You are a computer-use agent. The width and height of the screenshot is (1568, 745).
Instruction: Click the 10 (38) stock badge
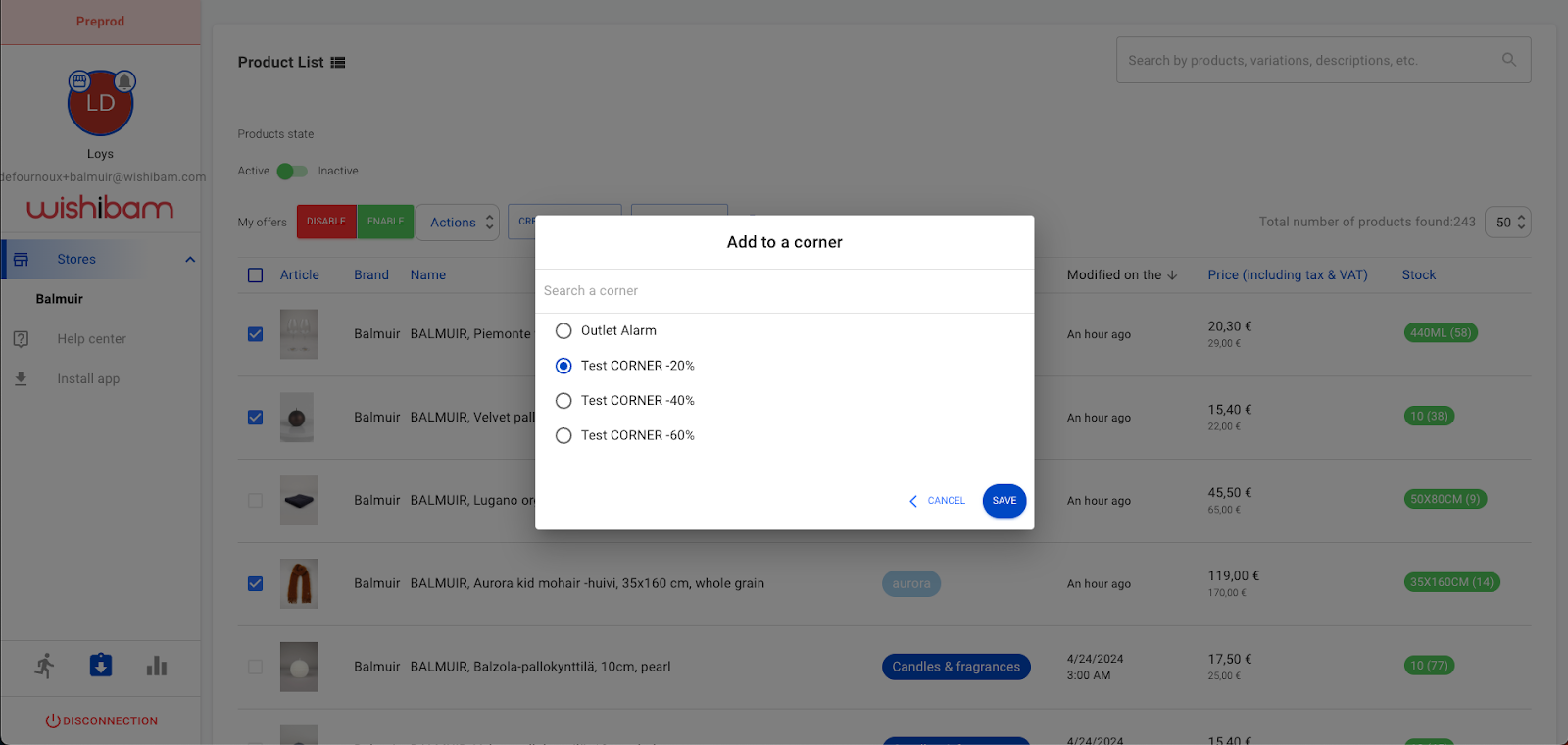[1429, 417]
